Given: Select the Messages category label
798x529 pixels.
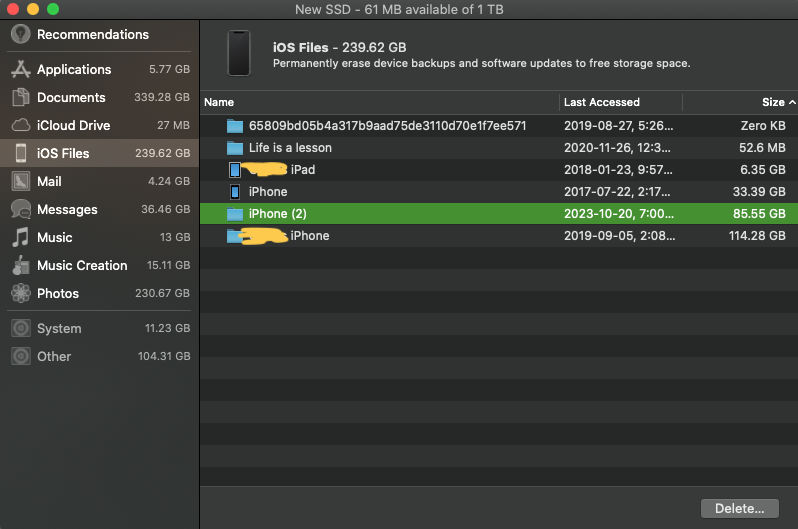Looking at the screenshot, I should 67,209.
